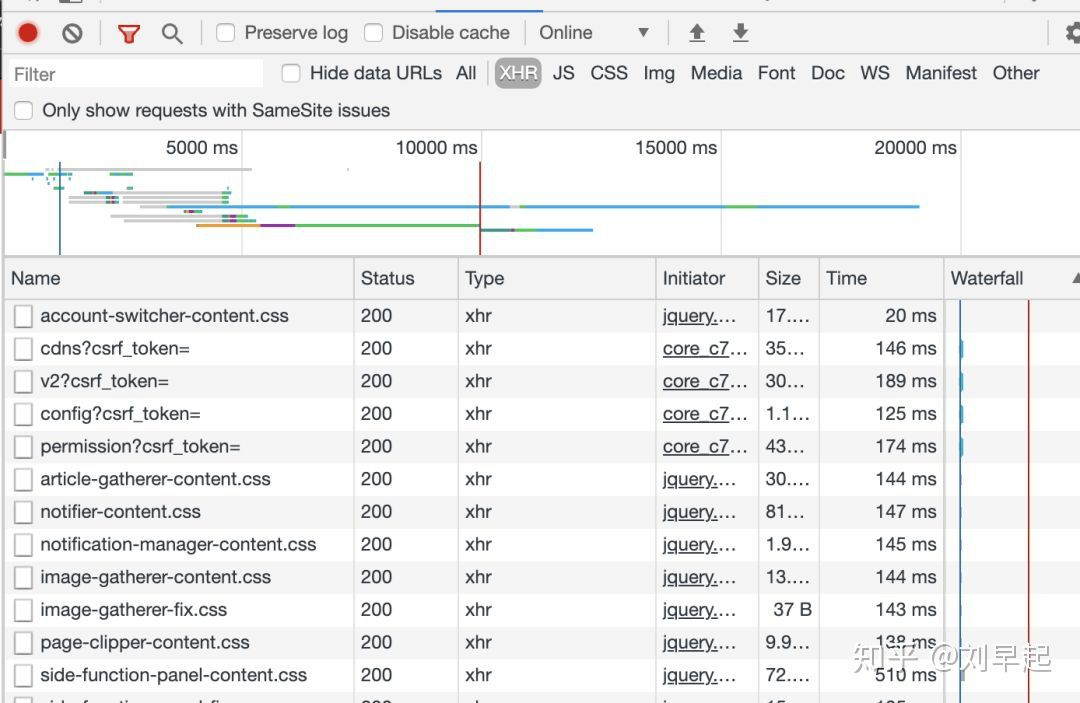The height and width of the screenshot is (703, 1080).
Task: Click the import HAR upload arrow
Action: tap(697, 33)
